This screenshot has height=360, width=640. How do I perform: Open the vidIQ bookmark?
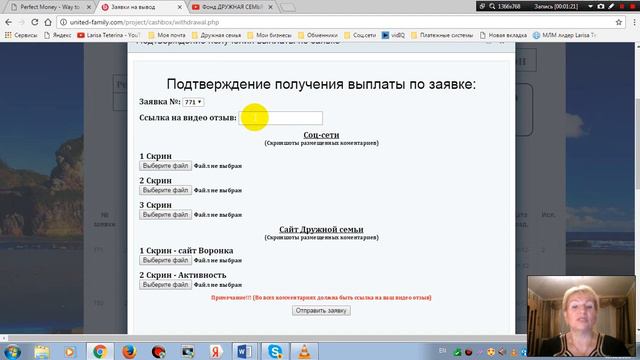[x=393, y=36]
